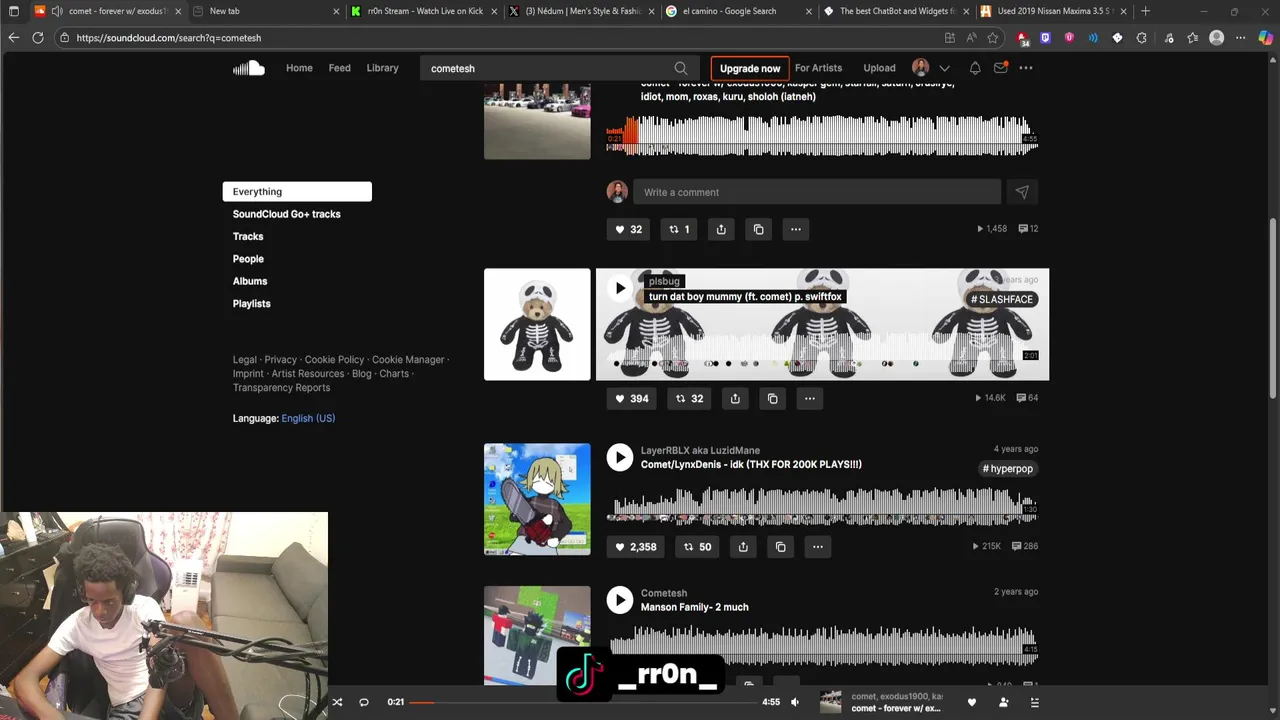Toggle shuffle in the player bar
Screen dimensions: 1280x720
337,702
